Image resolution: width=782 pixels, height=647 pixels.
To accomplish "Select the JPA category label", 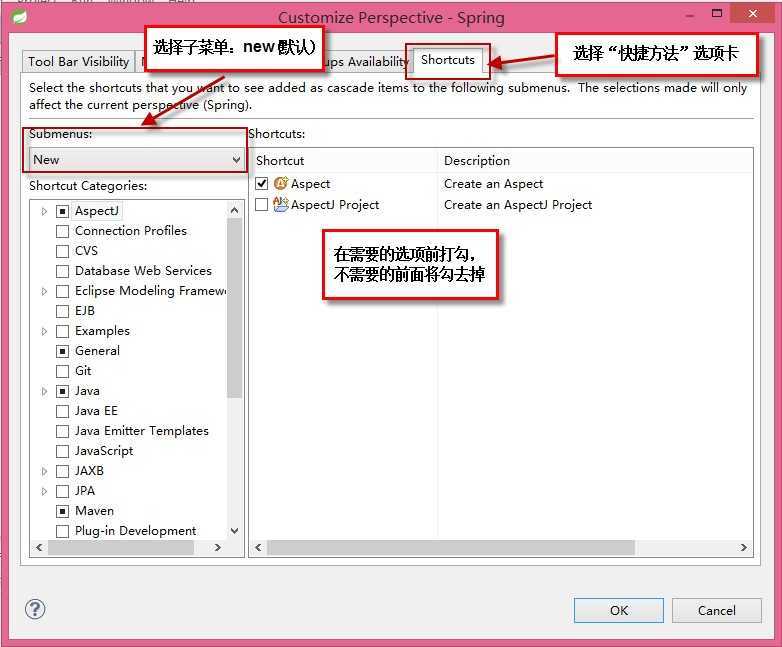I will (85, 491).
